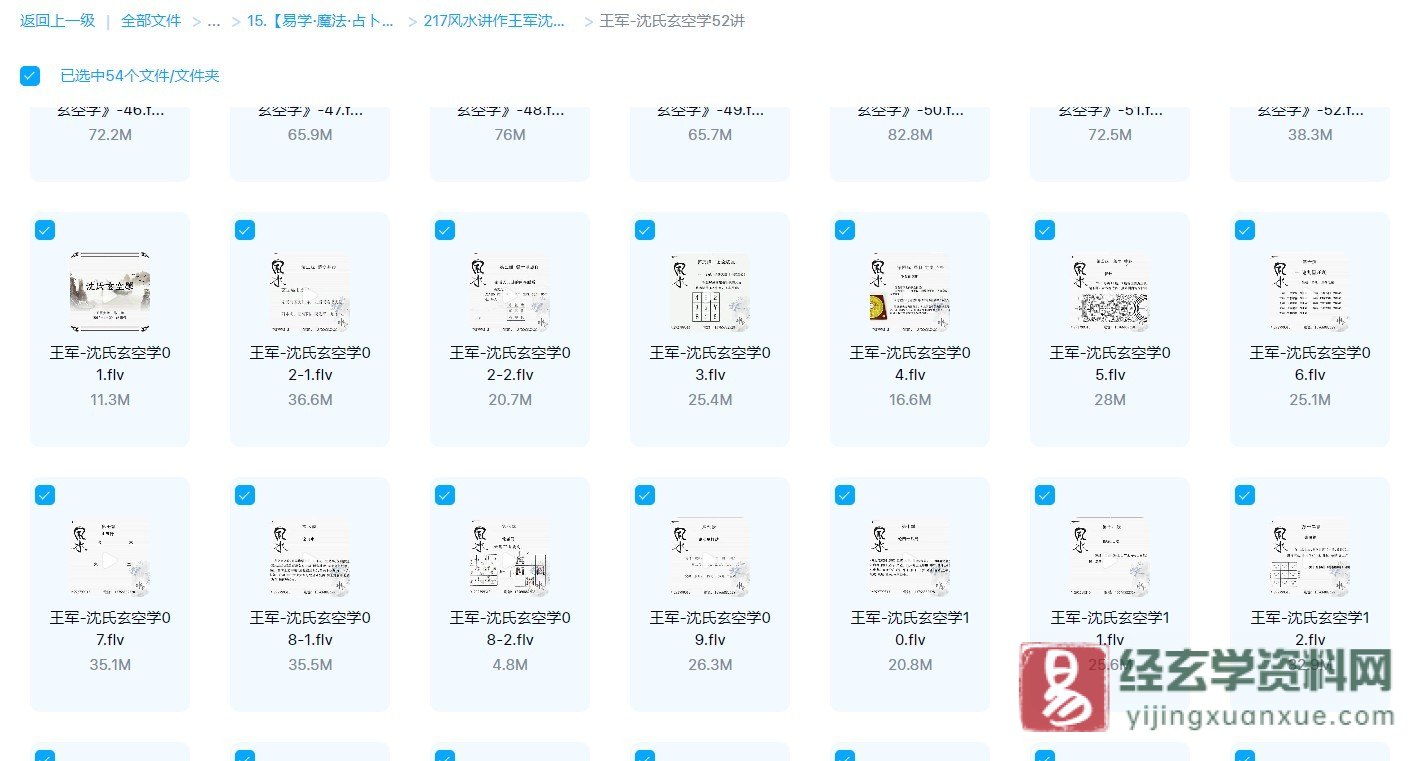Screen dimensions: 1427x761
Task: Uncheck the checkbox on 王军-沈氏玄空学04.flv
Action: 845,230
